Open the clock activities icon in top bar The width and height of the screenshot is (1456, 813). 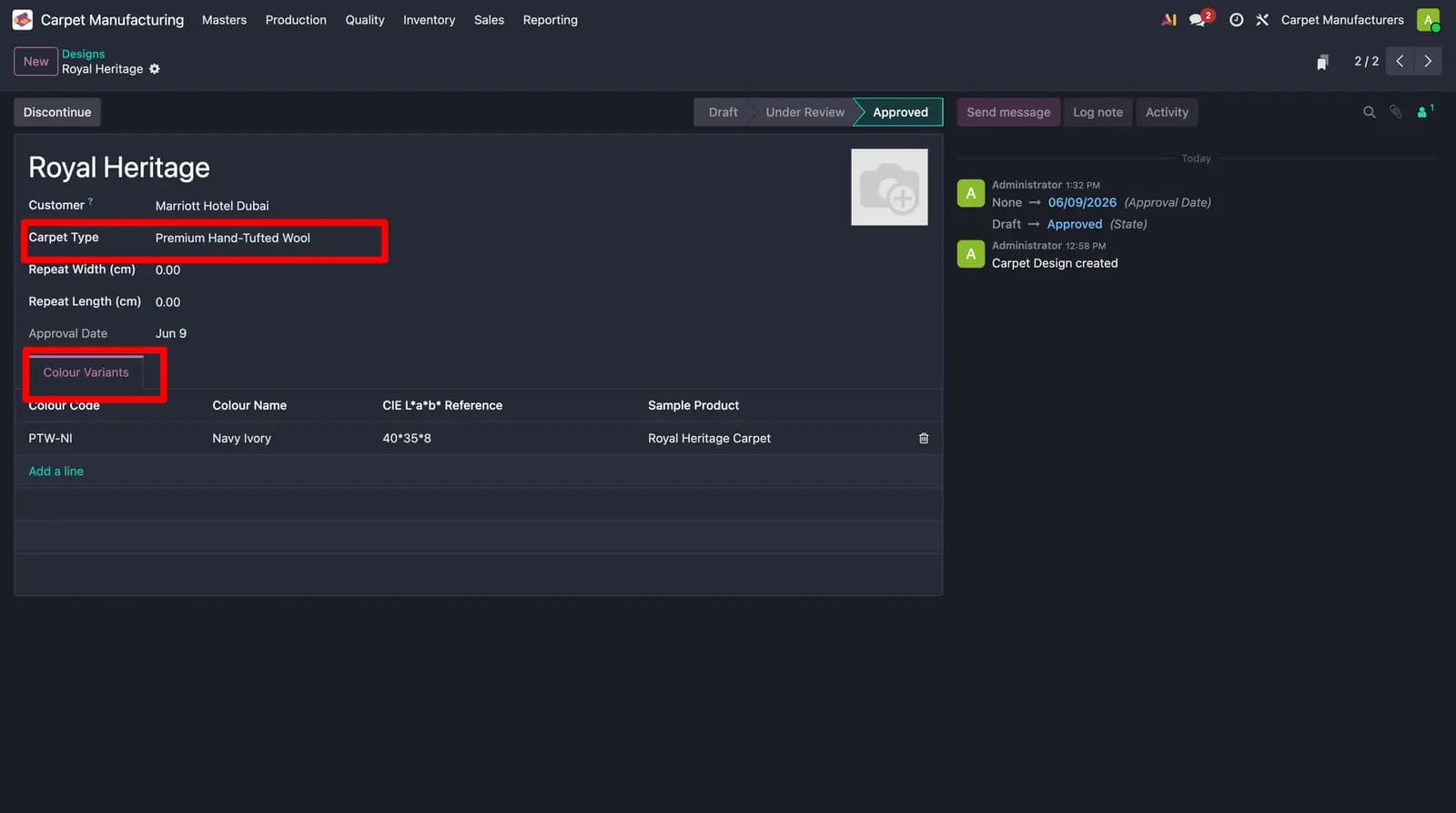tap(1236, 19)
